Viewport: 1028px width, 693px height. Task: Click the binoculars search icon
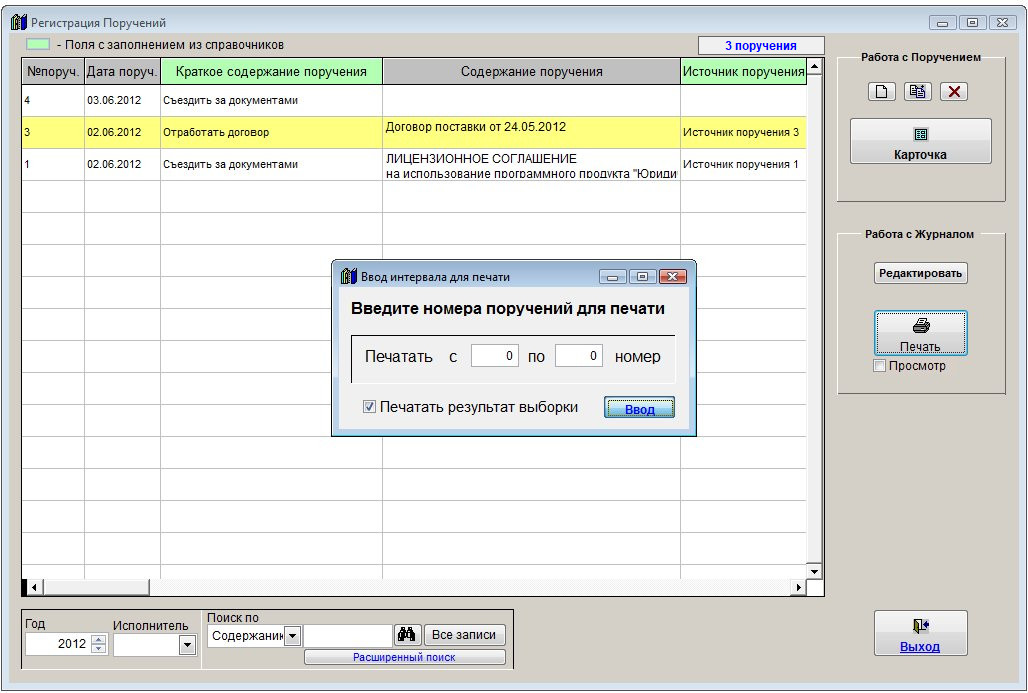(407, 635)
